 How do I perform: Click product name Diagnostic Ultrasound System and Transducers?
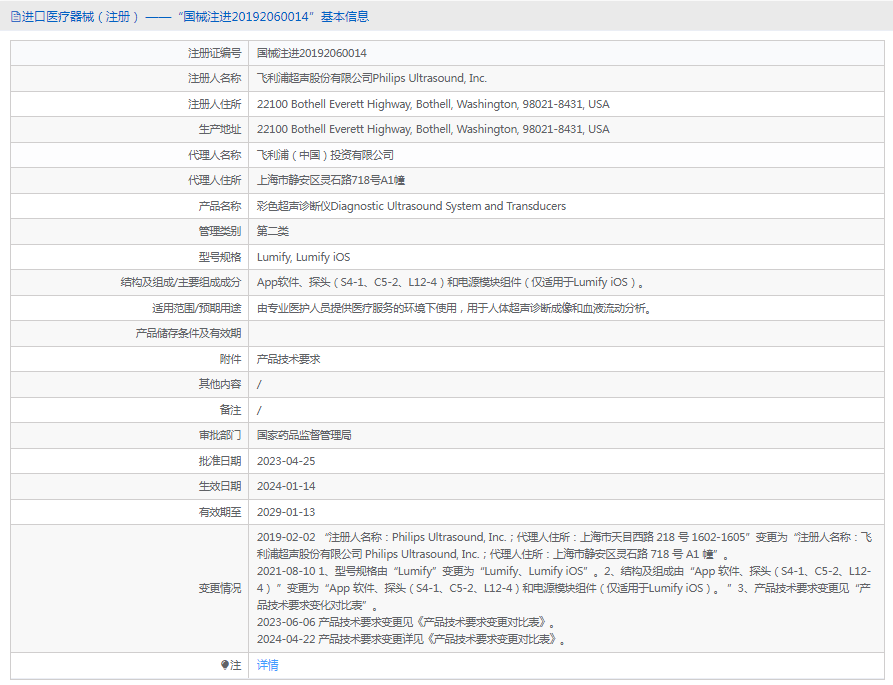[x=411, y=206]
